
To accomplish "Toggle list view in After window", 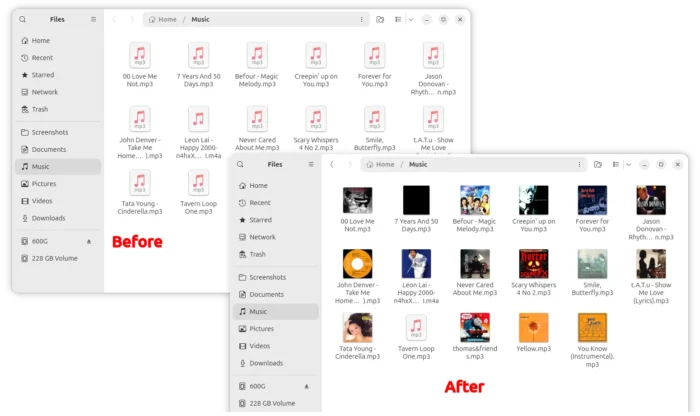I will (616, 164).
